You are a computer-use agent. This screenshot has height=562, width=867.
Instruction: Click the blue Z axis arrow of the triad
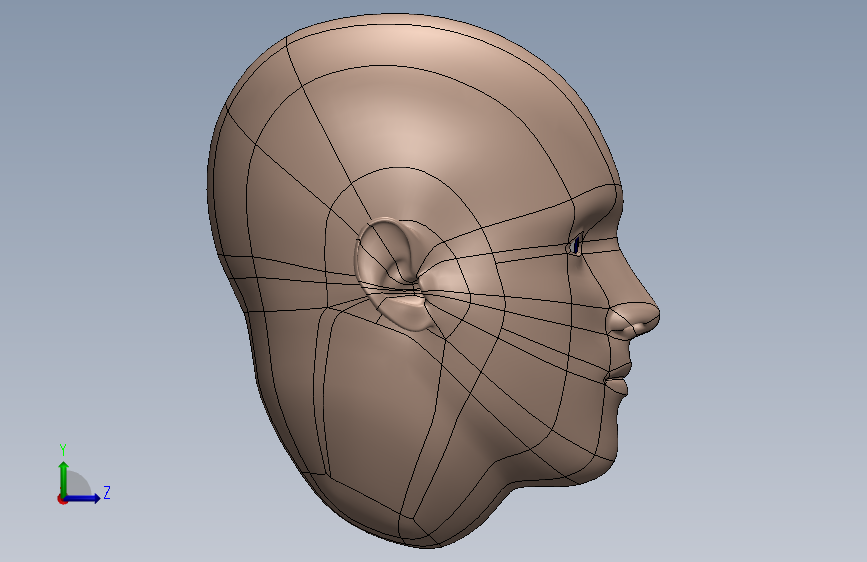pos(82,498)
